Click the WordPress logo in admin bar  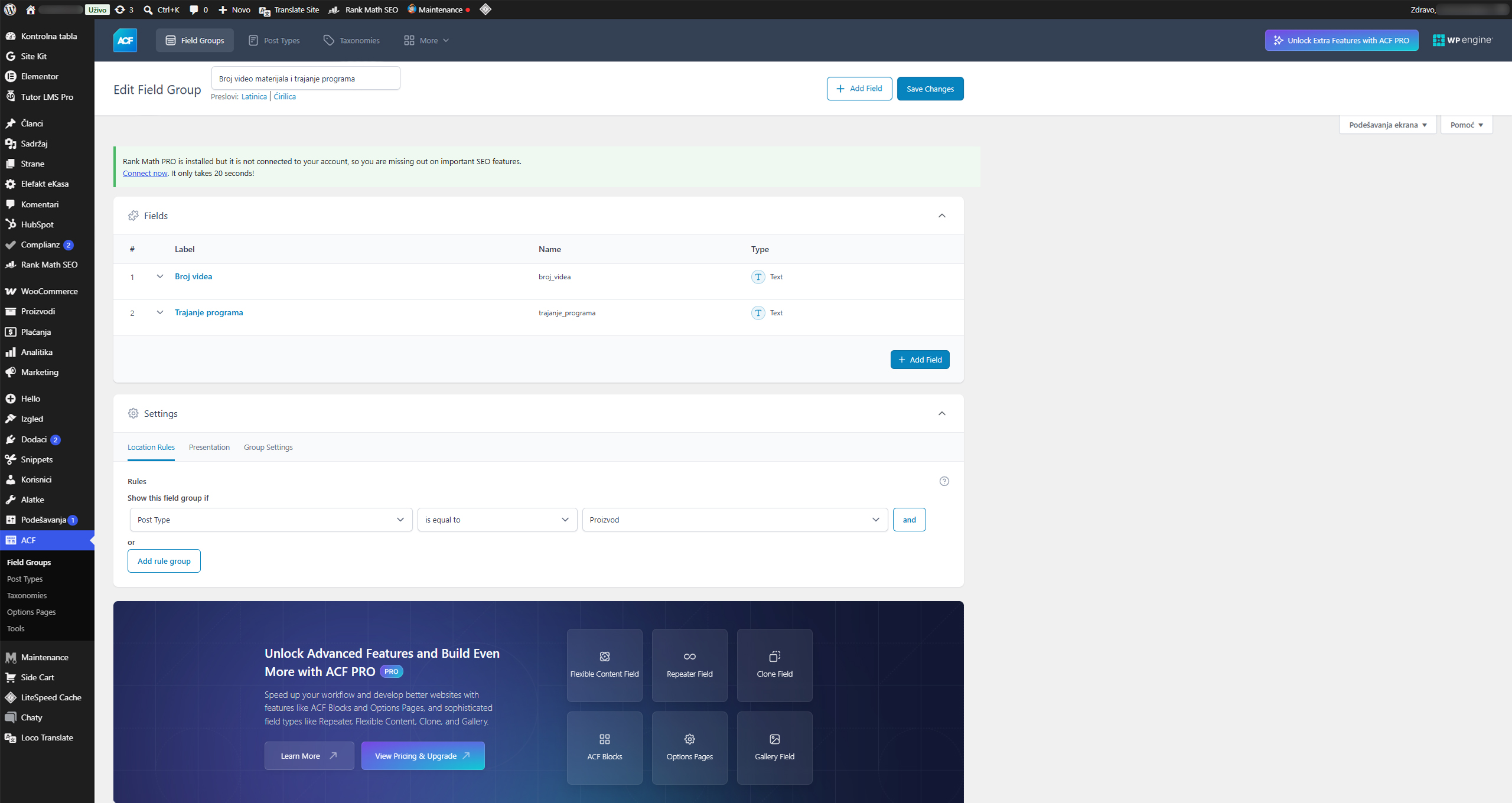click(10, 9)
